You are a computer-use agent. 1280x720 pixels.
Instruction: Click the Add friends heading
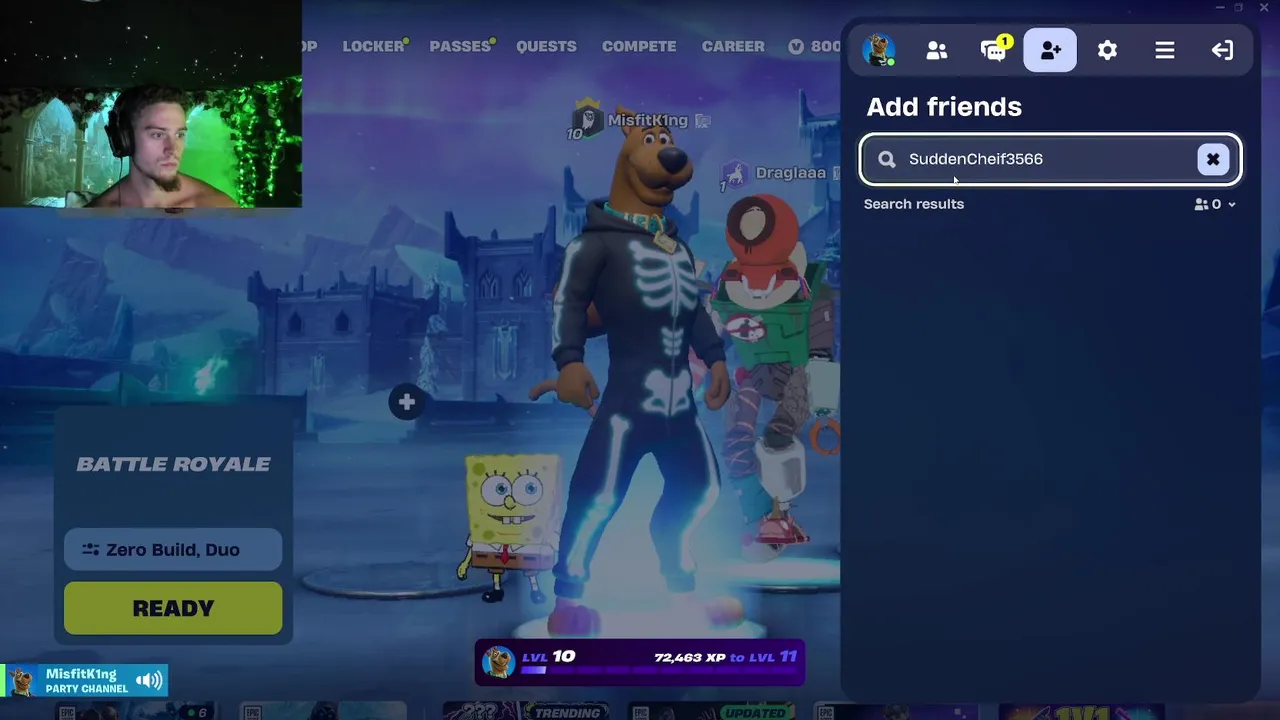pos(944,107)
